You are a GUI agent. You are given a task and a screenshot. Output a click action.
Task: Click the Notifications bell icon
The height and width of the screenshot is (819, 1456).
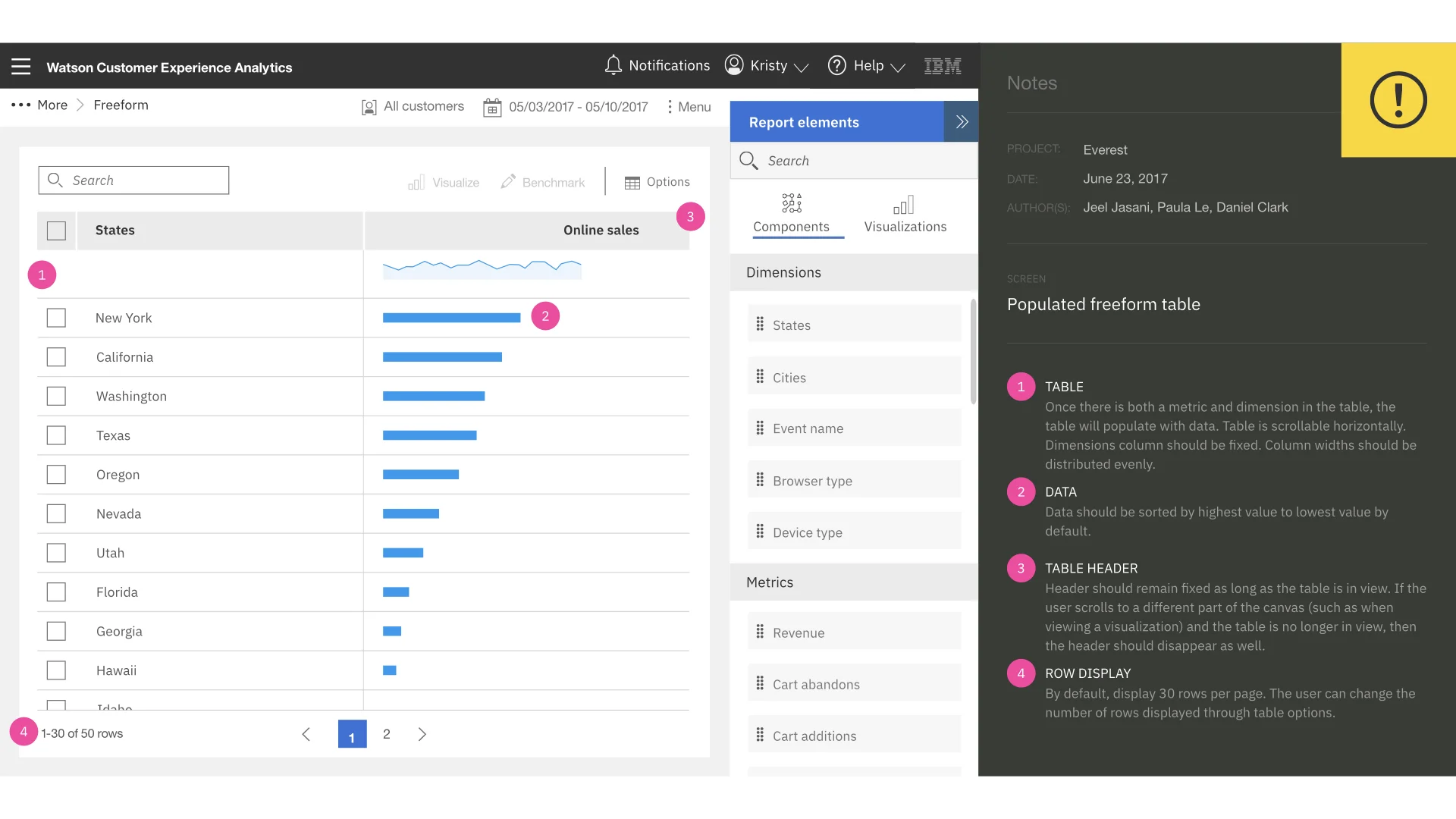[613, 66]
